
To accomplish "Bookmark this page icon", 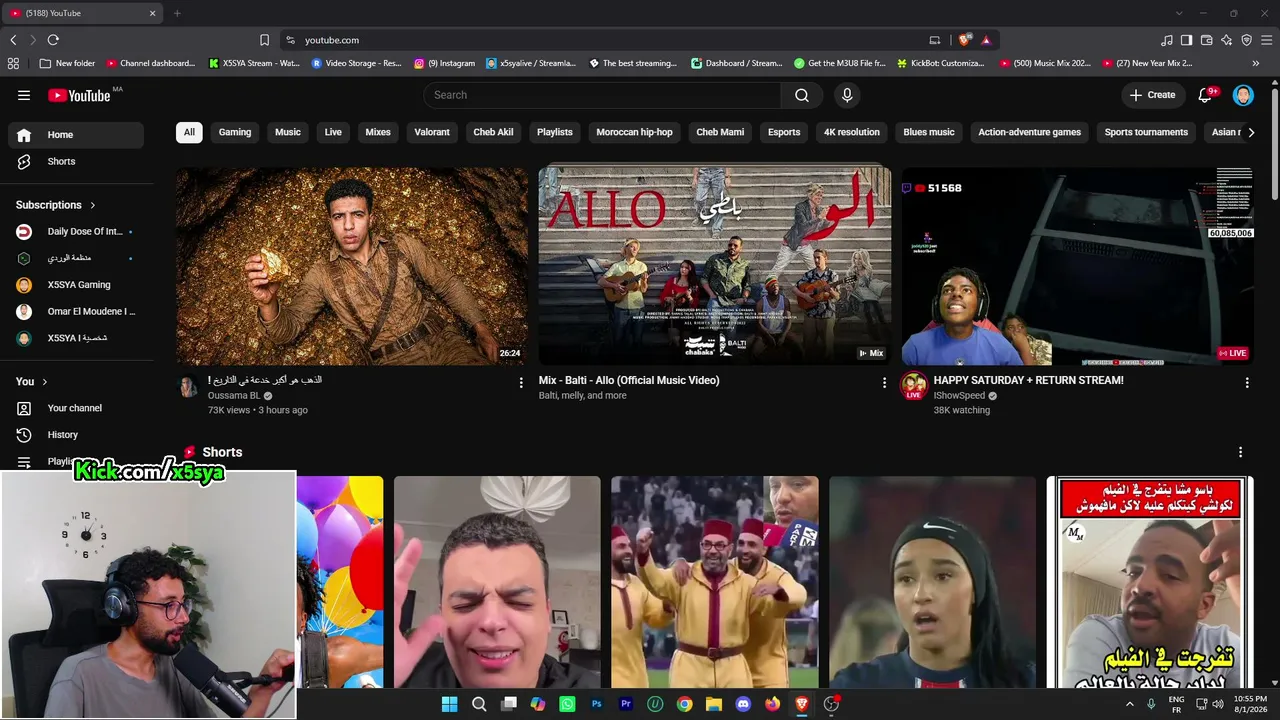I will click(x=264, y=40).
